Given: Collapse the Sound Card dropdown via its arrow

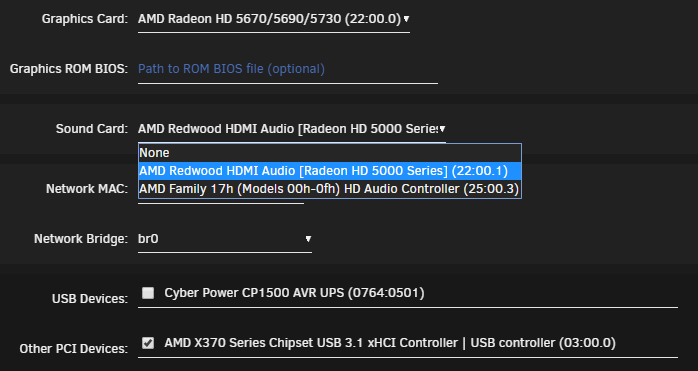Looking at the screenshot, I should [x=442, y=129].
